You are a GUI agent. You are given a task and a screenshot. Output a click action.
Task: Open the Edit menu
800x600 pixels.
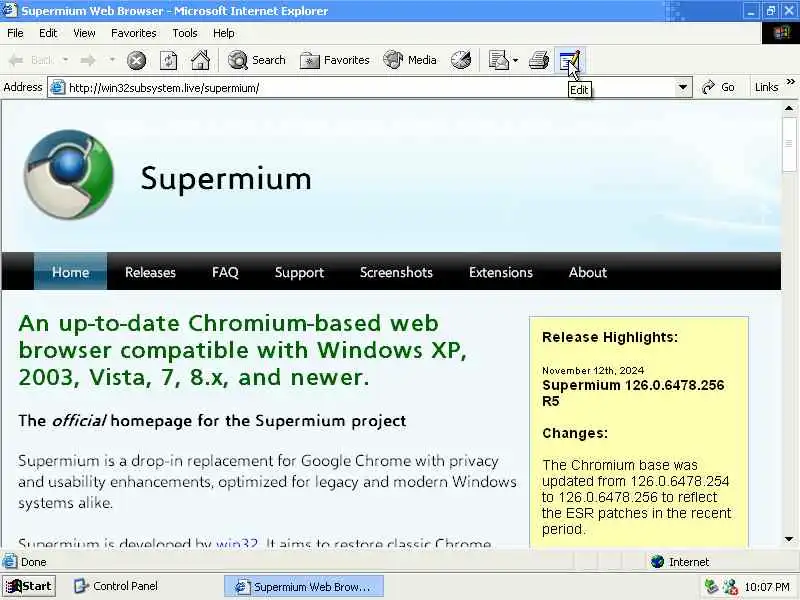tap(48, 33)
